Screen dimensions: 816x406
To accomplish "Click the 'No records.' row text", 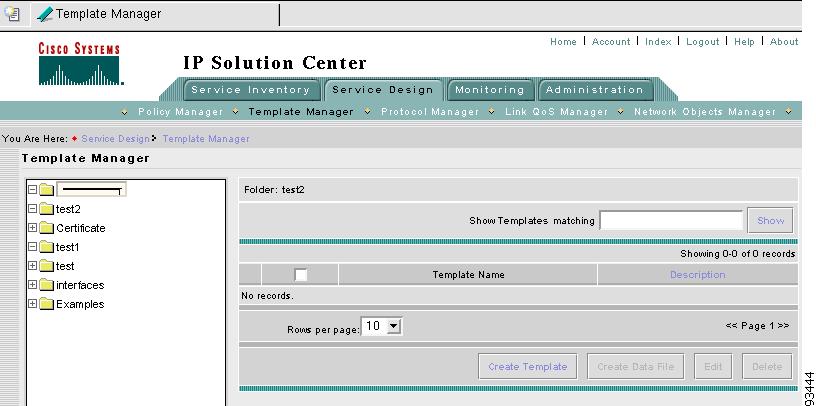I will coord(267,296).
